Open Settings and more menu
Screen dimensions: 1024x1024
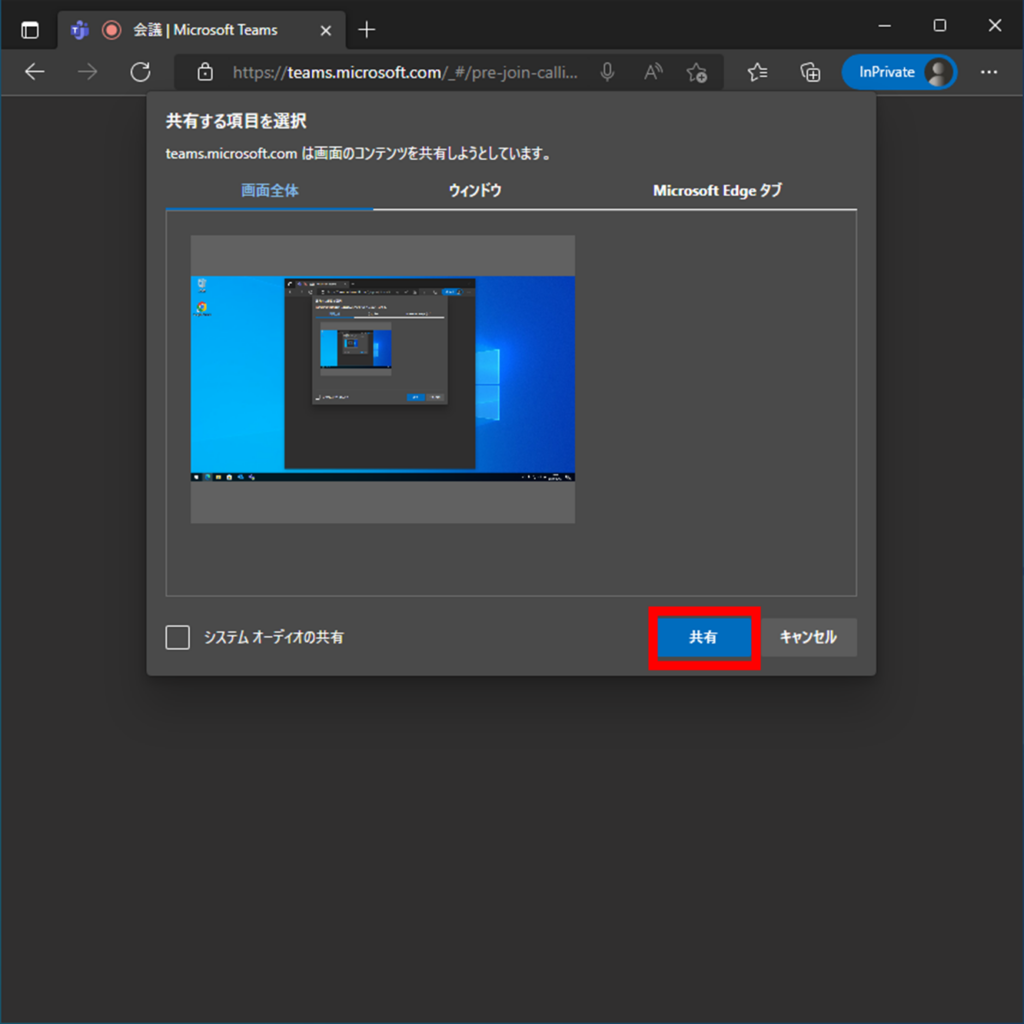coord(989,72)
